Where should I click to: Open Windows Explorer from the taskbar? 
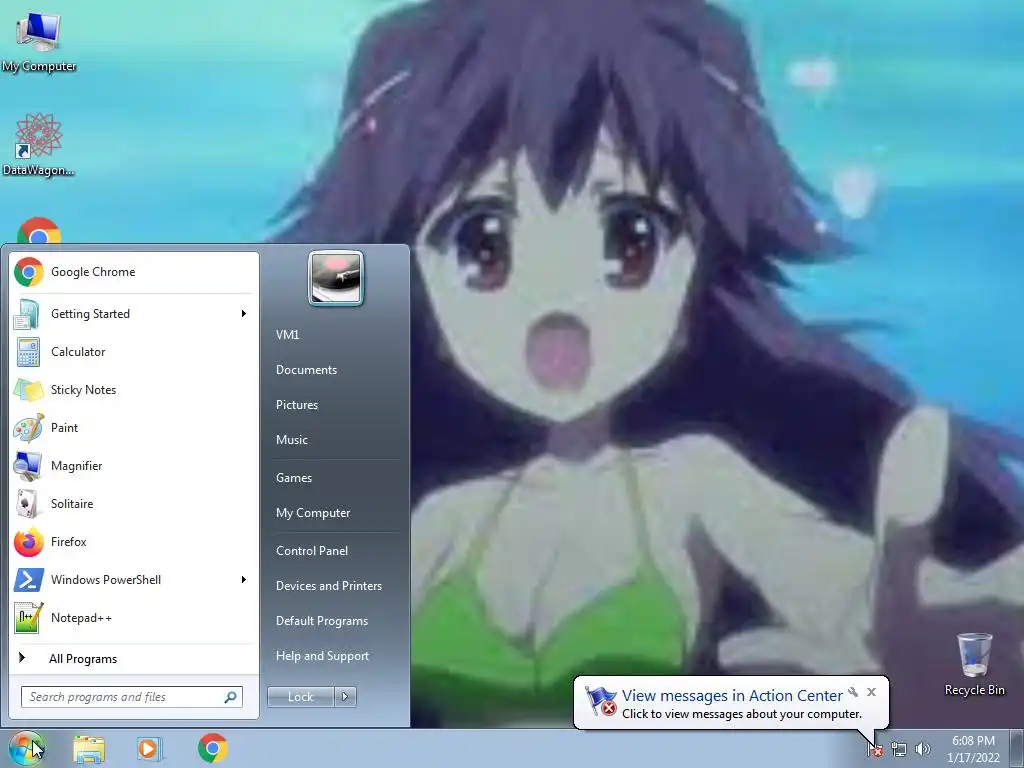tap(89, 749)
